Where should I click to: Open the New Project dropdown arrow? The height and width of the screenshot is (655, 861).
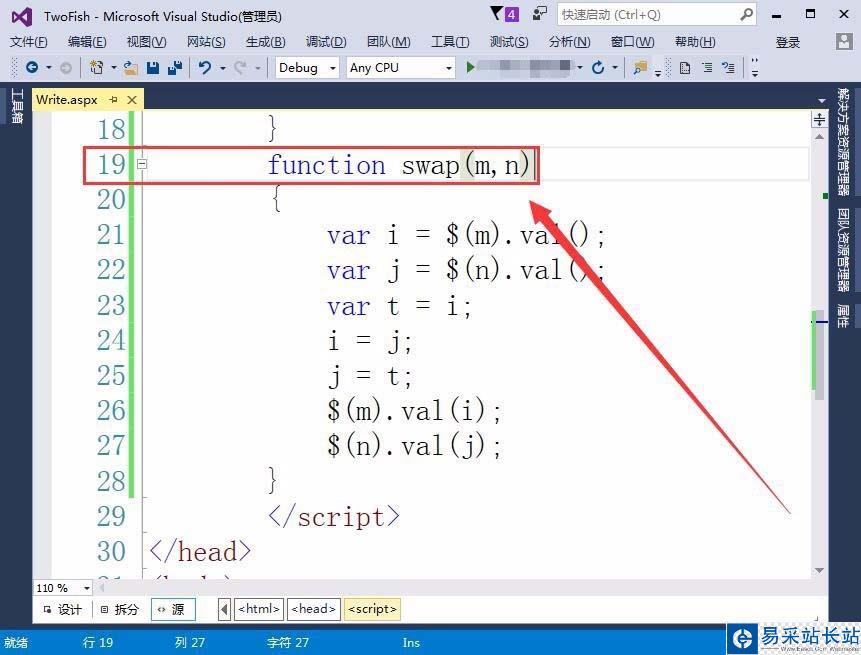pyautogui.click(x=113, y=68)
